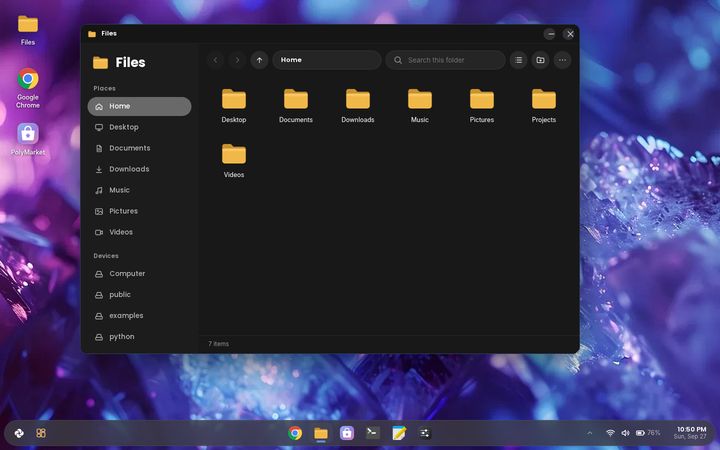Open the public device
720x450 pixels.
coord(140,295)
